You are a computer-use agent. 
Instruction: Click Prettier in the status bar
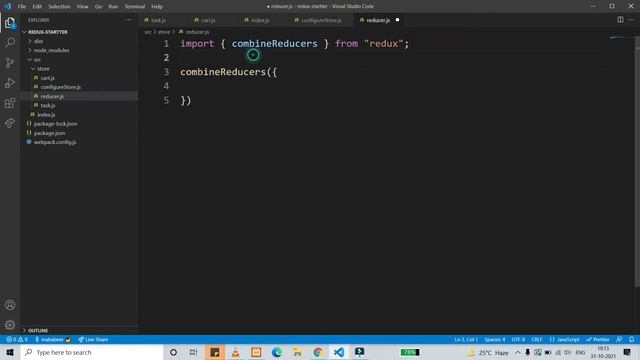click(598, 340)
